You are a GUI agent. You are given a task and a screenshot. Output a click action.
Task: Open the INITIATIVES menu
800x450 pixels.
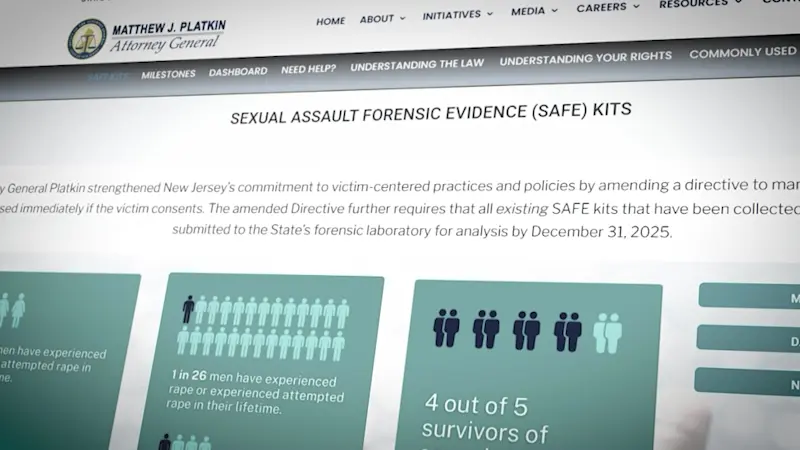tap(452, 15)
